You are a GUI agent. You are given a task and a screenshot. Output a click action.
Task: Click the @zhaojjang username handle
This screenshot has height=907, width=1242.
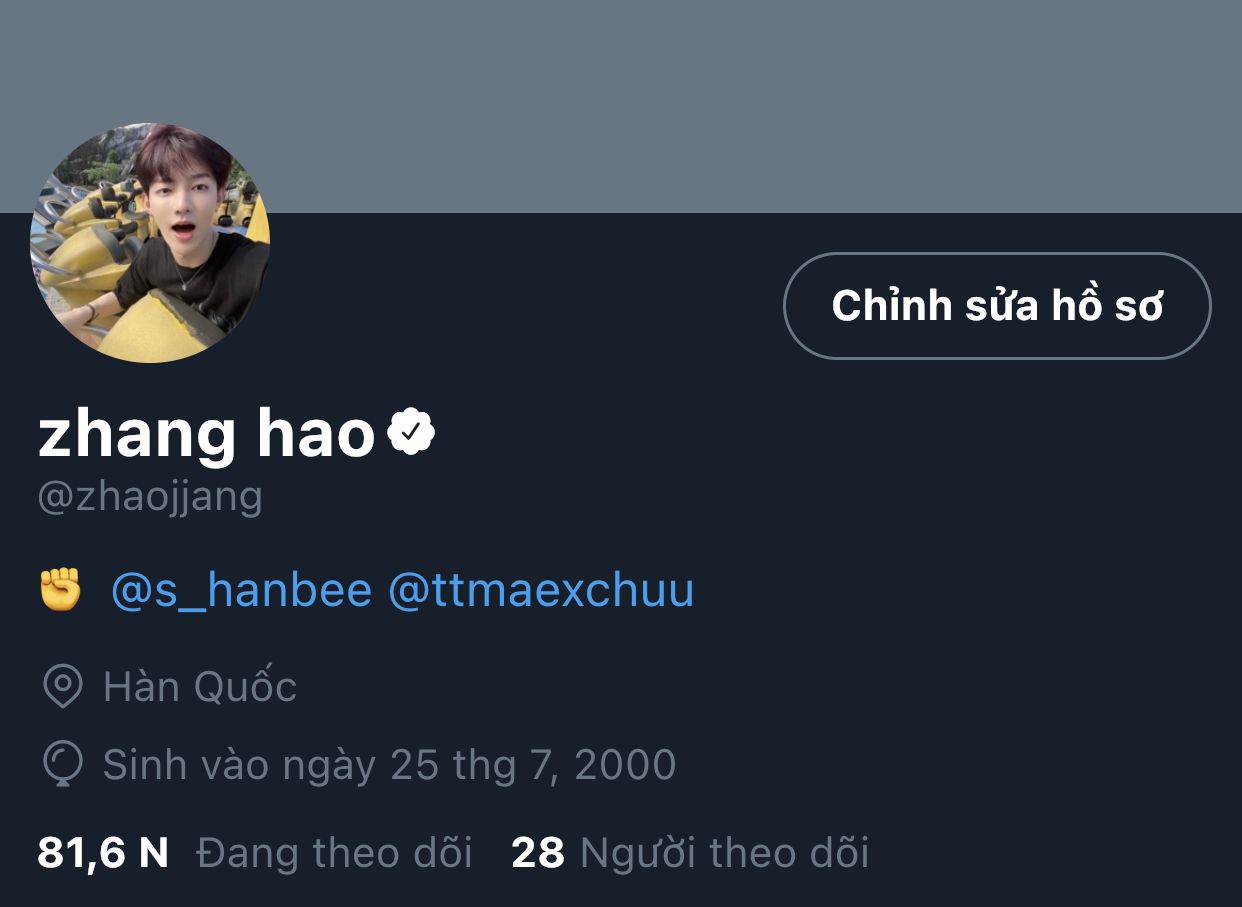(150, 496)
